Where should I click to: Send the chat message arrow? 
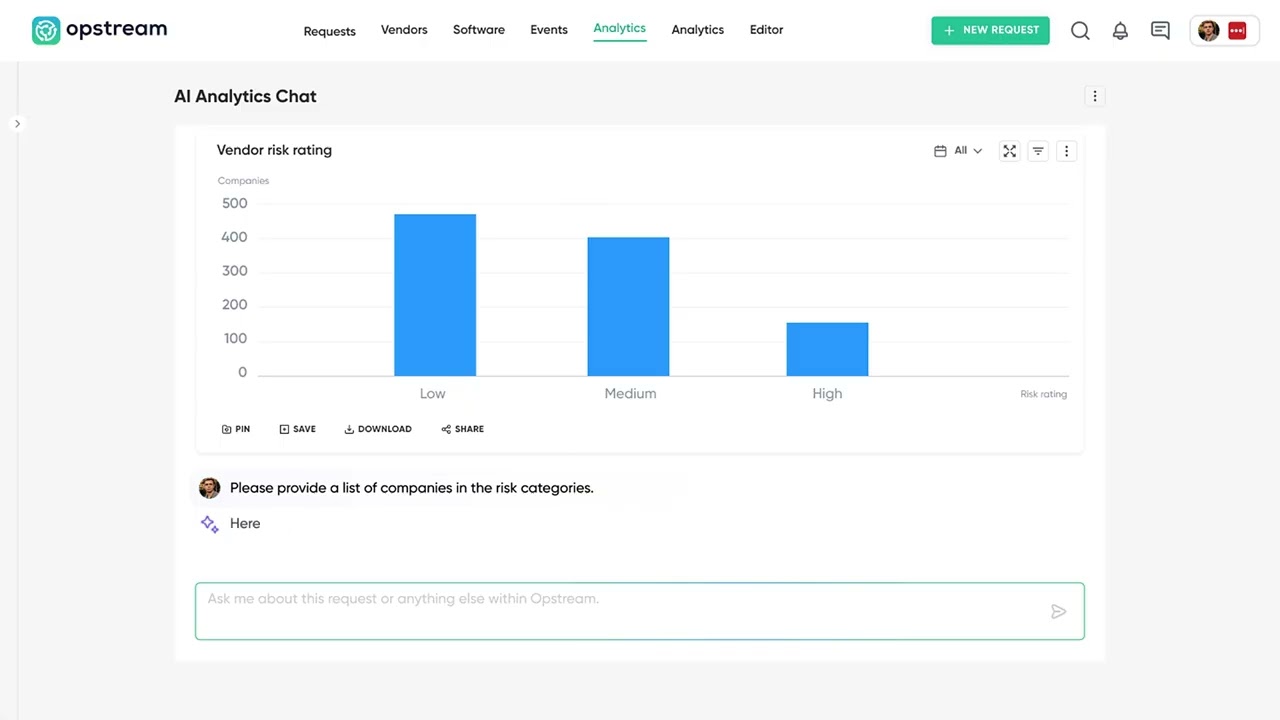[1058, 612]
